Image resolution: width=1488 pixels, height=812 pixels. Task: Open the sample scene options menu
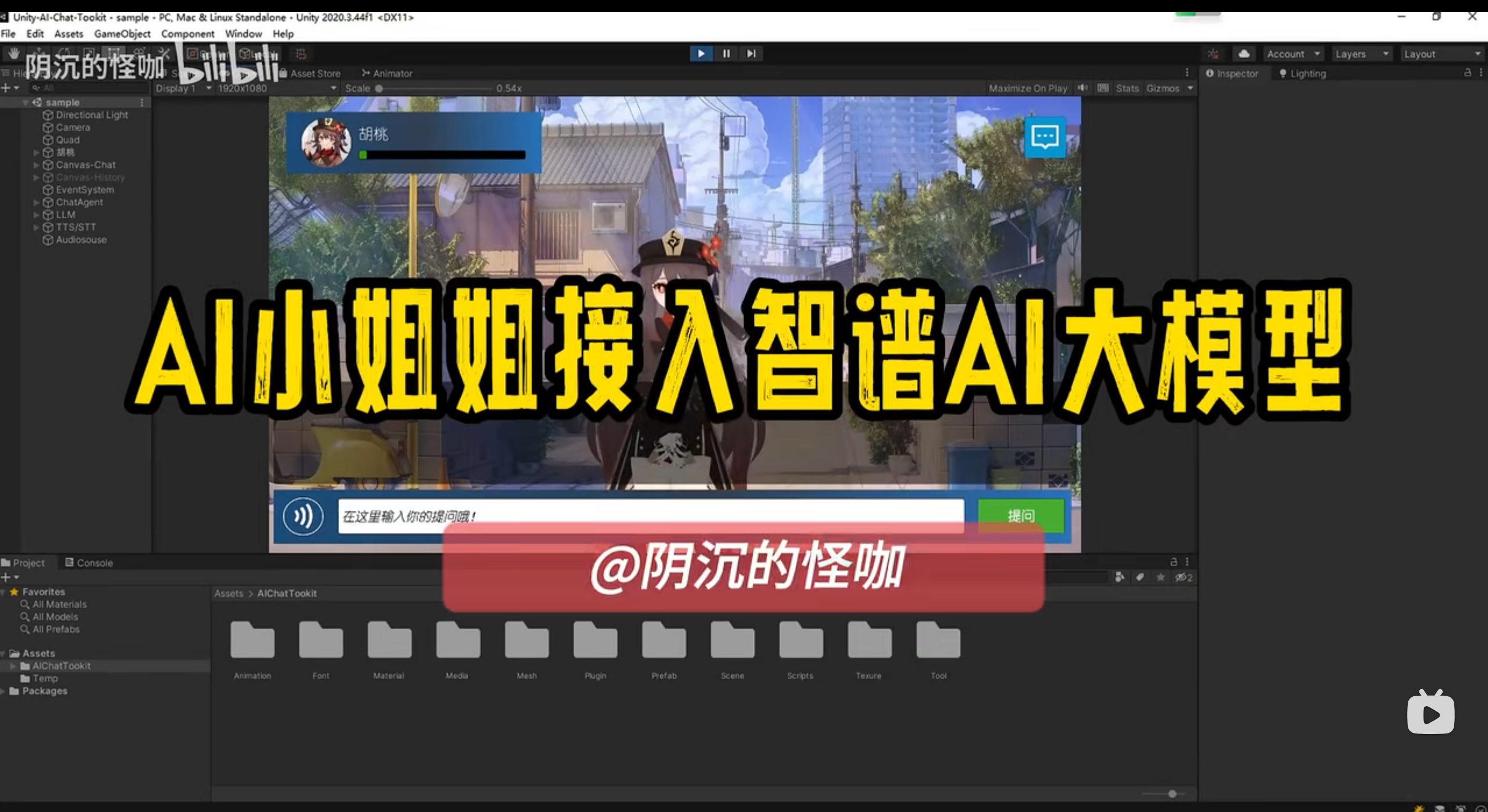(x=142, y=102)
